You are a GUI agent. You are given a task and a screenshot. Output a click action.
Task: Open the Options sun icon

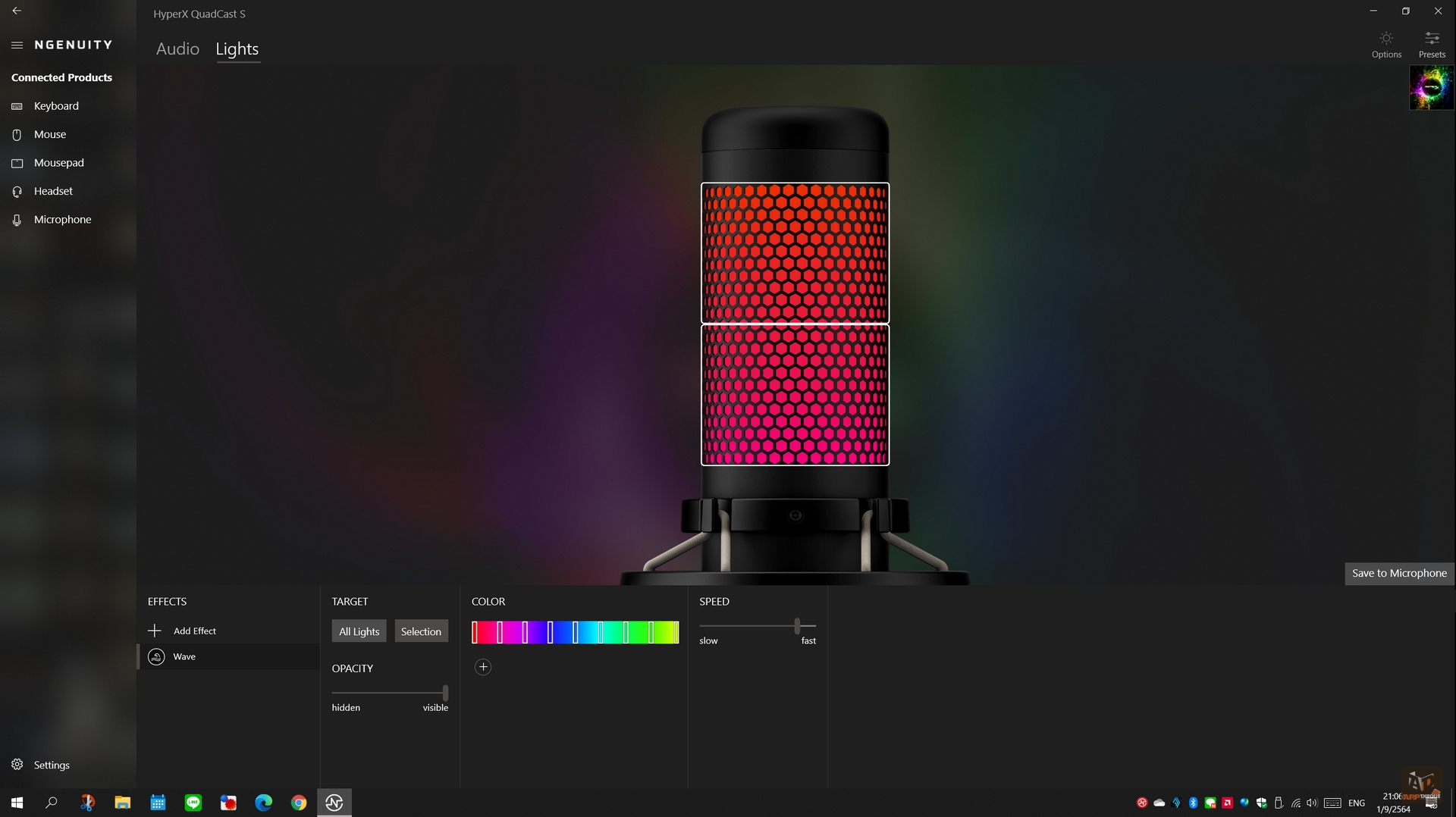click(x=1386, y=38)
